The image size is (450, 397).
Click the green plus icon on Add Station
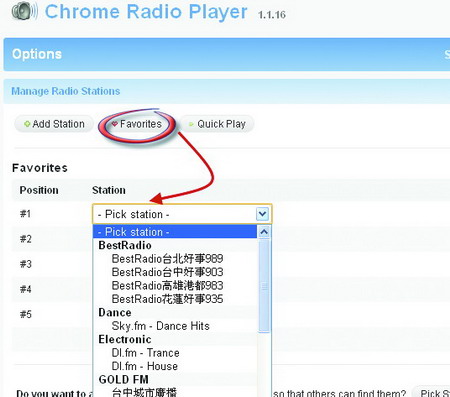pyautogui.click(x=27, y=124)
